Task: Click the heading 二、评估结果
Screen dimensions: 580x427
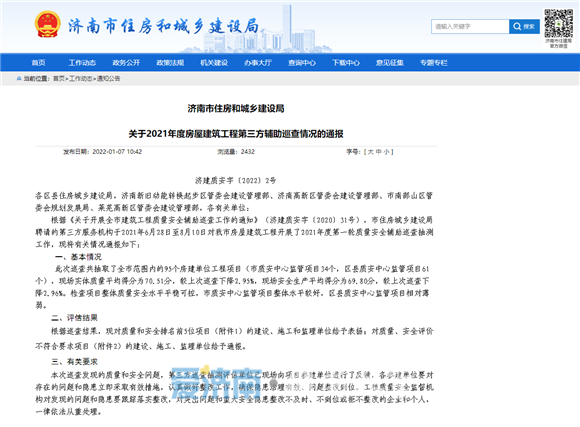Action: click(x=74, y=317)
